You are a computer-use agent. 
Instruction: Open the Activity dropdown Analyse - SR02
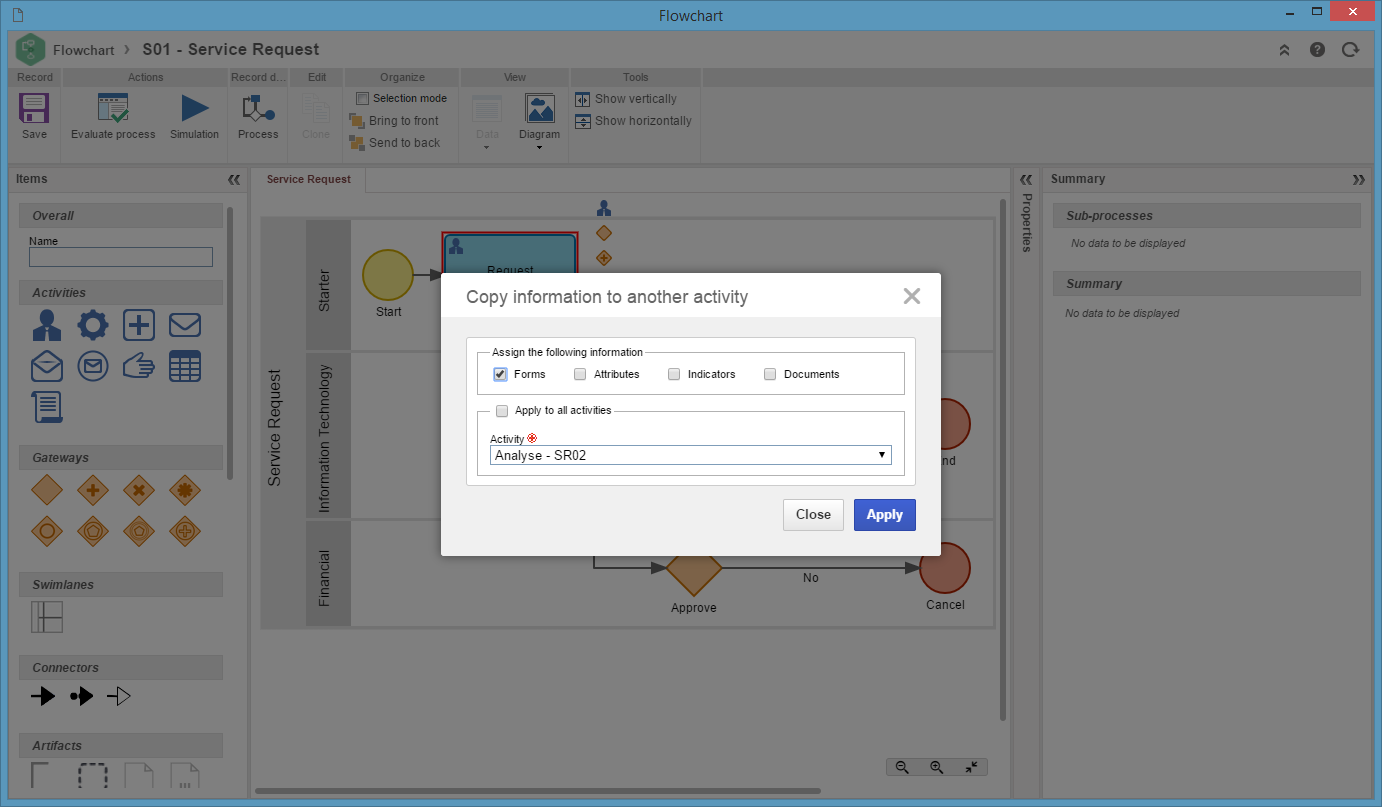coord(691,455)
